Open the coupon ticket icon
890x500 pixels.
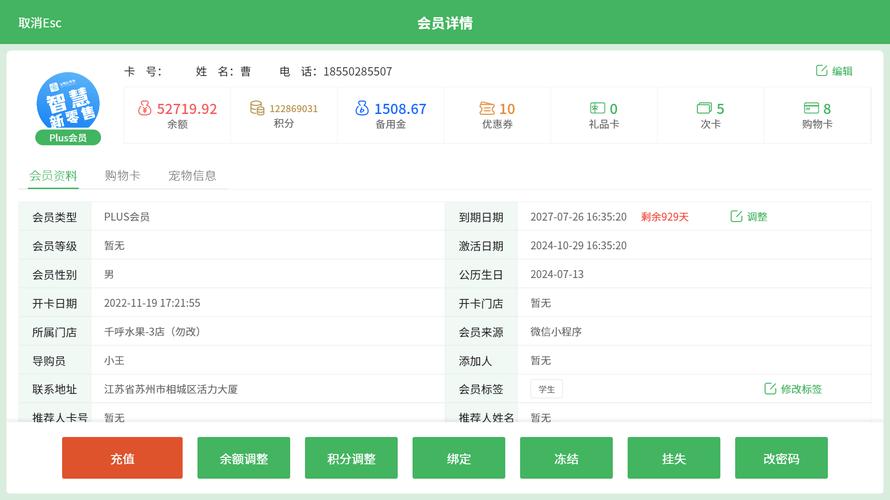click(x=487, y=109)
